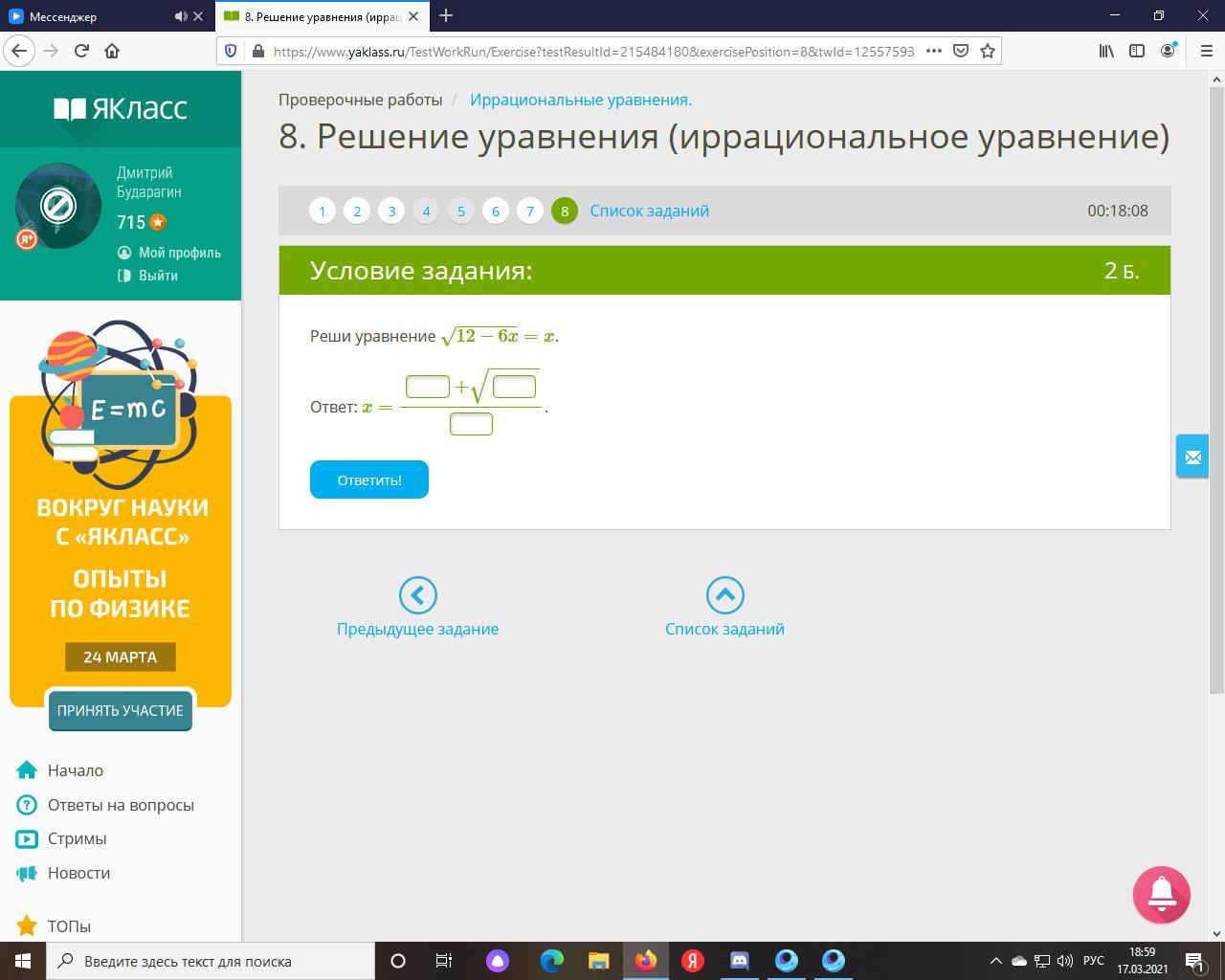This screenshot has width=1225, height=980.
Task: Open Начало in the sidebar
Action: click(76, 770)
